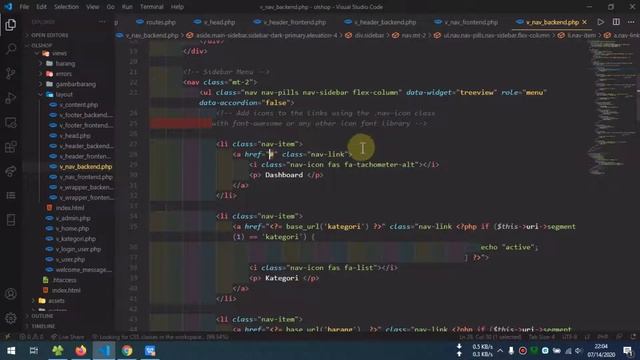This screenshot has width=640, height=360.
Task: Switch to the v_header_frontend.php tab
Action: (290, 22)
